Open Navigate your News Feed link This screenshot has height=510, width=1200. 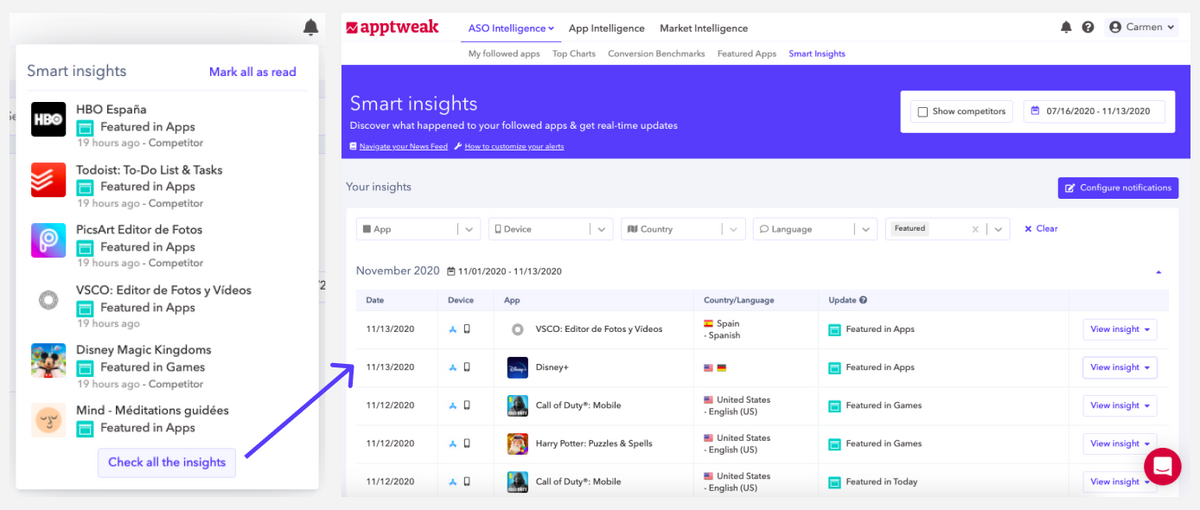point(399,147)
